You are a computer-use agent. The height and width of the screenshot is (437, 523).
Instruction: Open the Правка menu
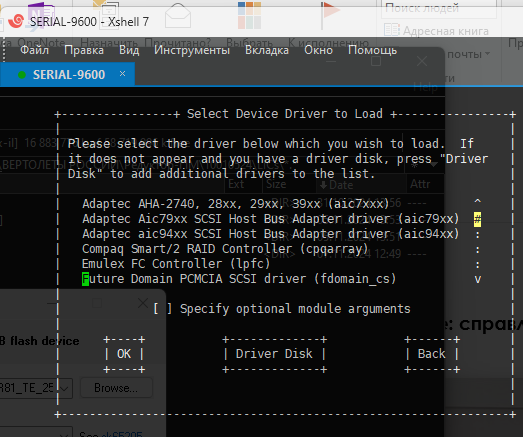84,50
